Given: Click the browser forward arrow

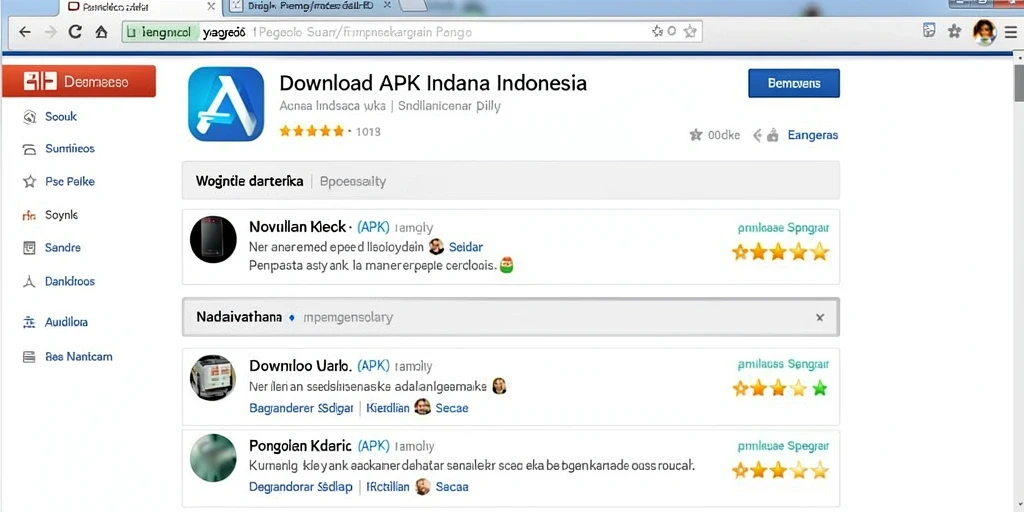Looking at the screenshot, I should [50, 31].
